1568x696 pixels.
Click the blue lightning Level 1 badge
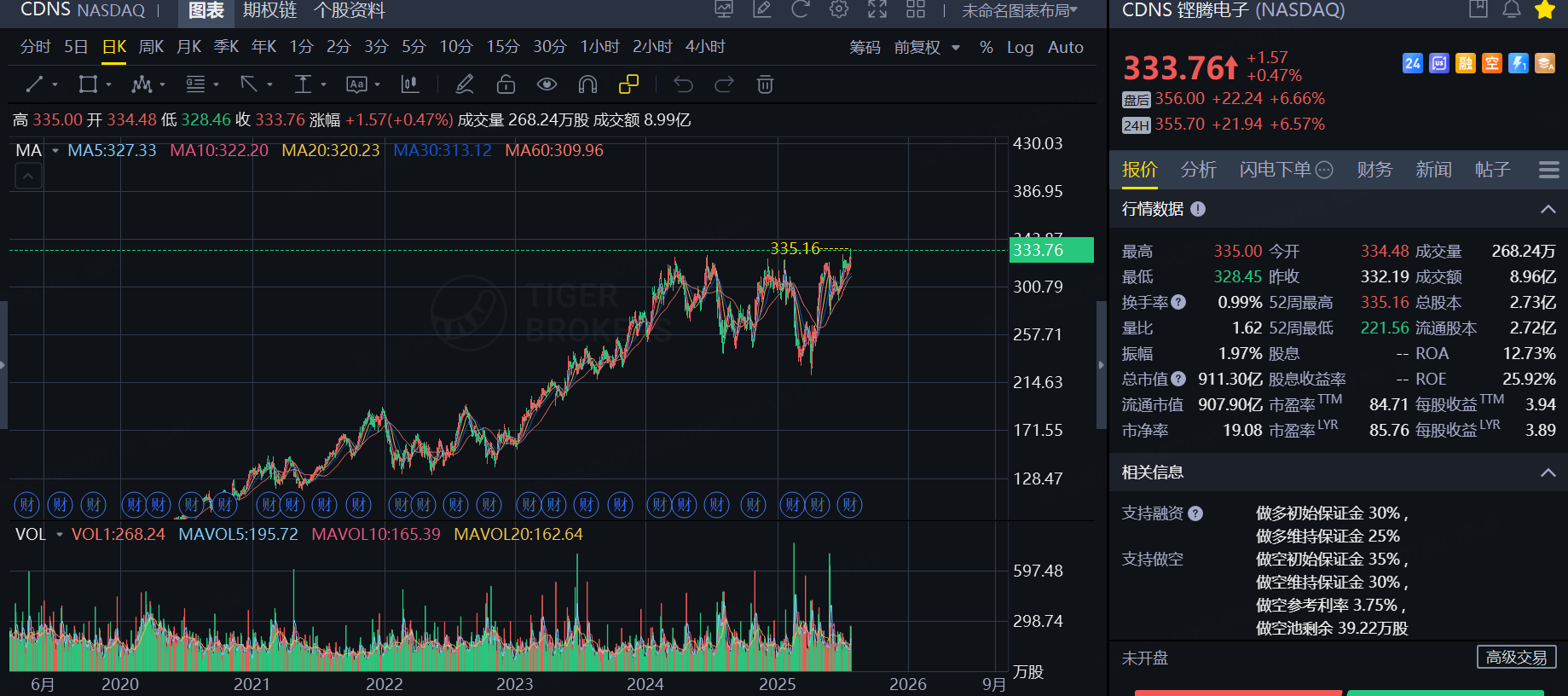pos(1519,63)
